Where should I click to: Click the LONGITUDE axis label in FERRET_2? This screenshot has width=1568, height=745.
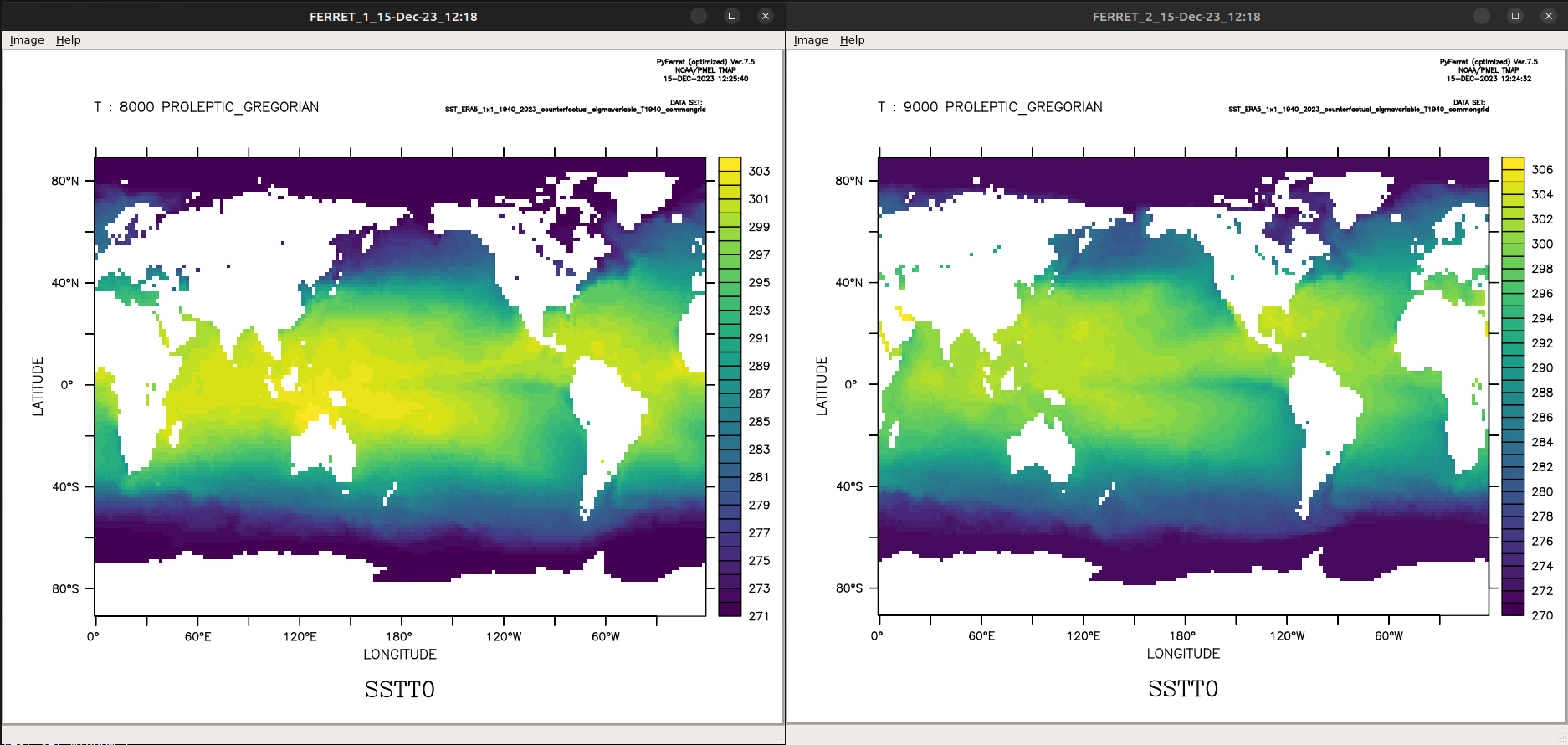[1183, 654]
